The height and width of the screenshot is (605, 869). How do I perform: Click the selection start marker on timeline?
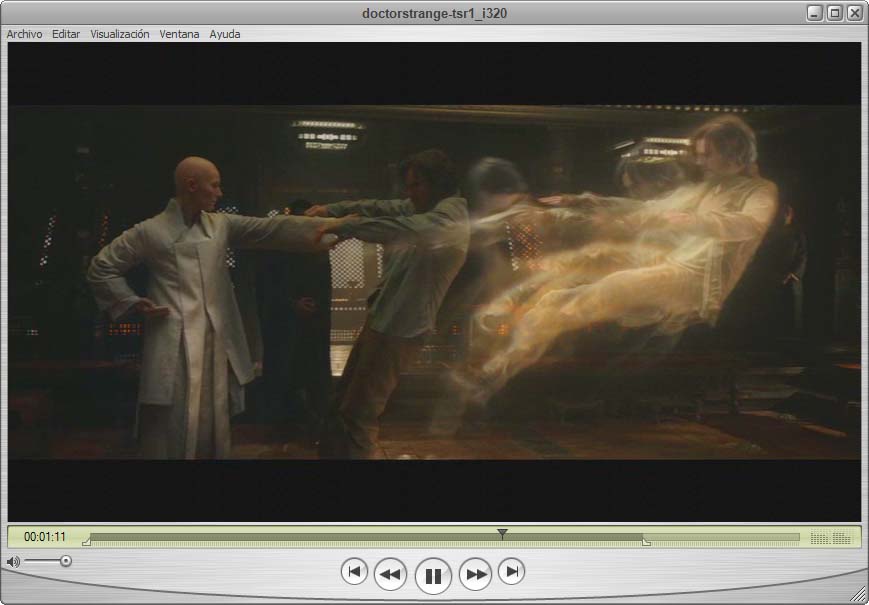click(x=86, y=542)
